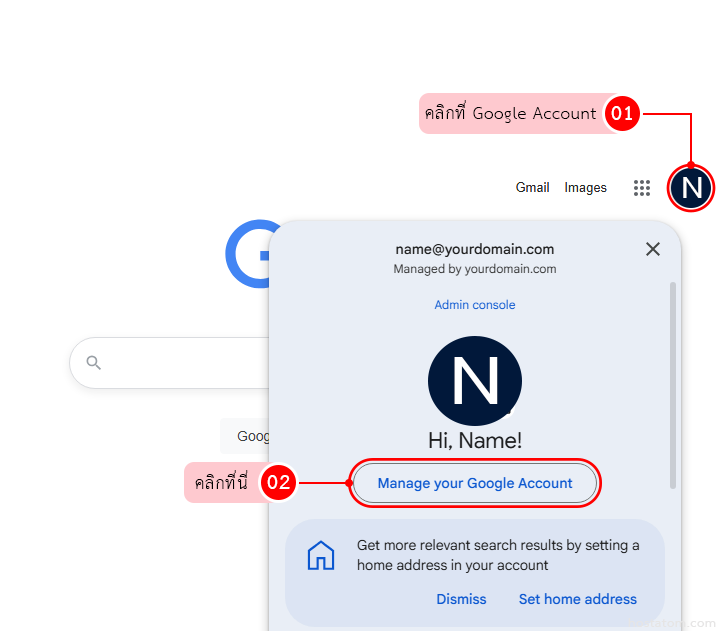Open the Images link

point(585,188)
